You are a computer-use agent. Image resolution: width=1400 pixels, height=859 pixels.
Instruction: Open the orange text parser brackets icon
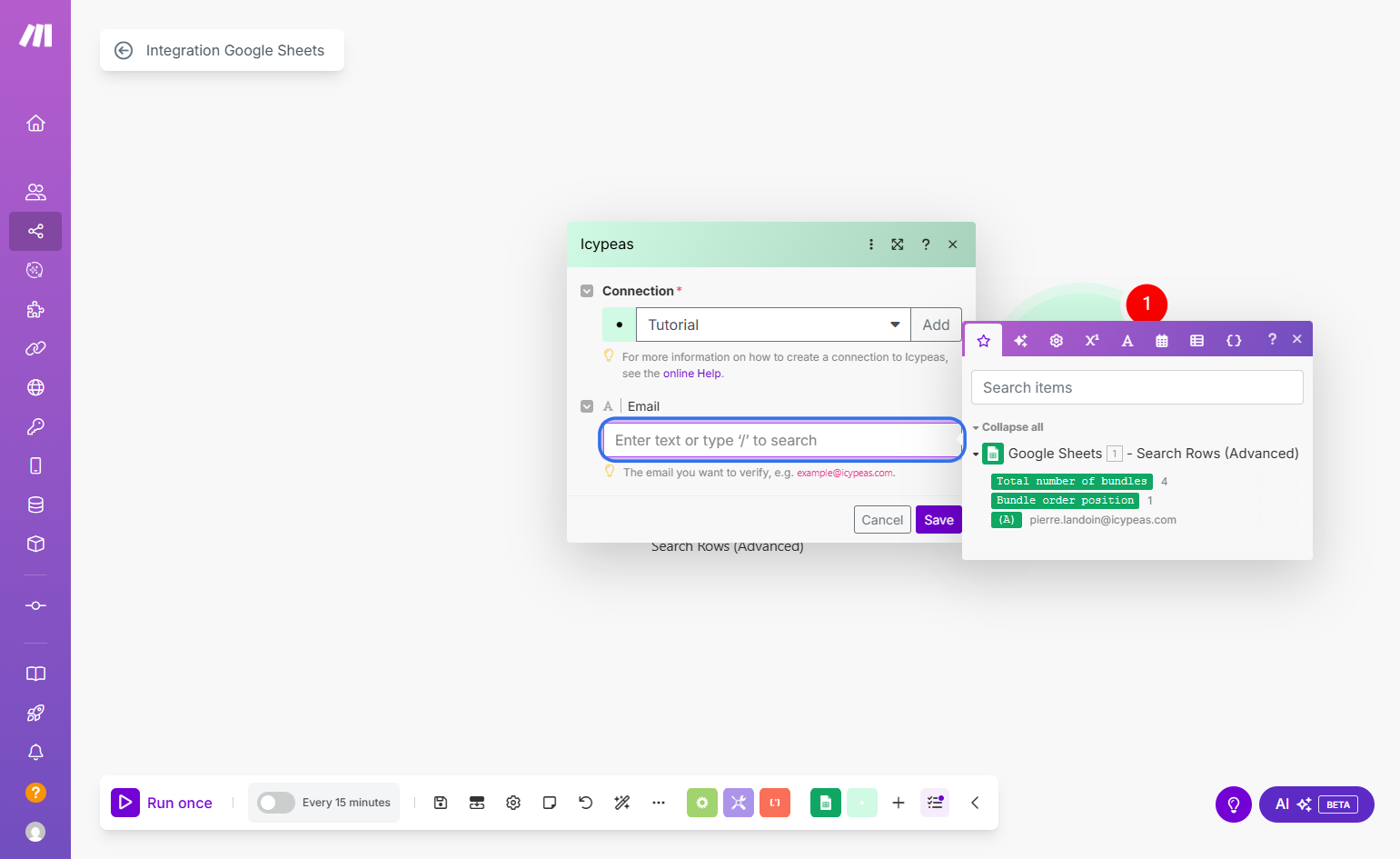coord(775,803)
